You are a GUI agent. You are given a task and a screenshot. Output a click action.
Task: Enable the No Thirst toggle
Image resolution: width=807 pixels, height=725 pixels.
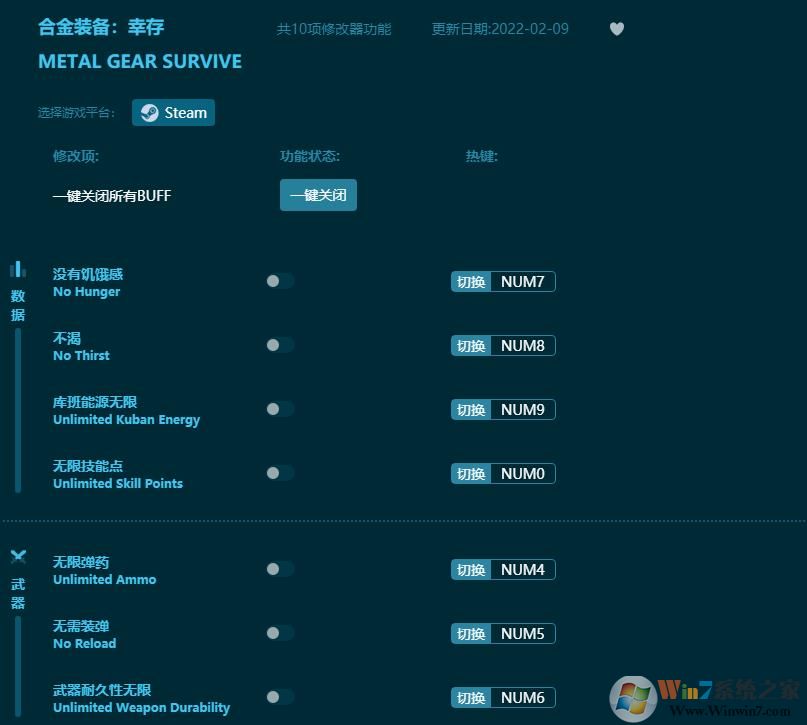[280, 345]
